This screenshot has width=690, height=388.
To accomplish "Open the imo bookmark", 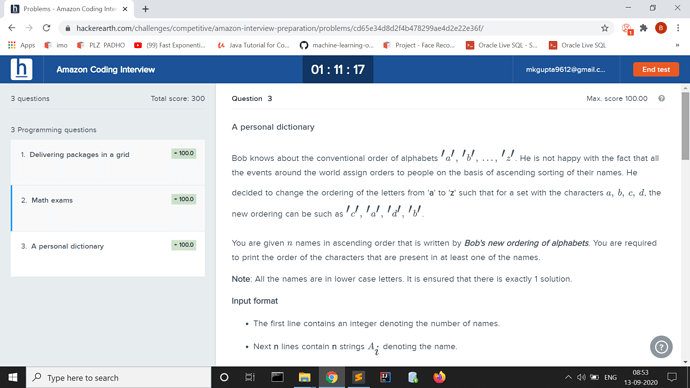I will click(56, 45).
